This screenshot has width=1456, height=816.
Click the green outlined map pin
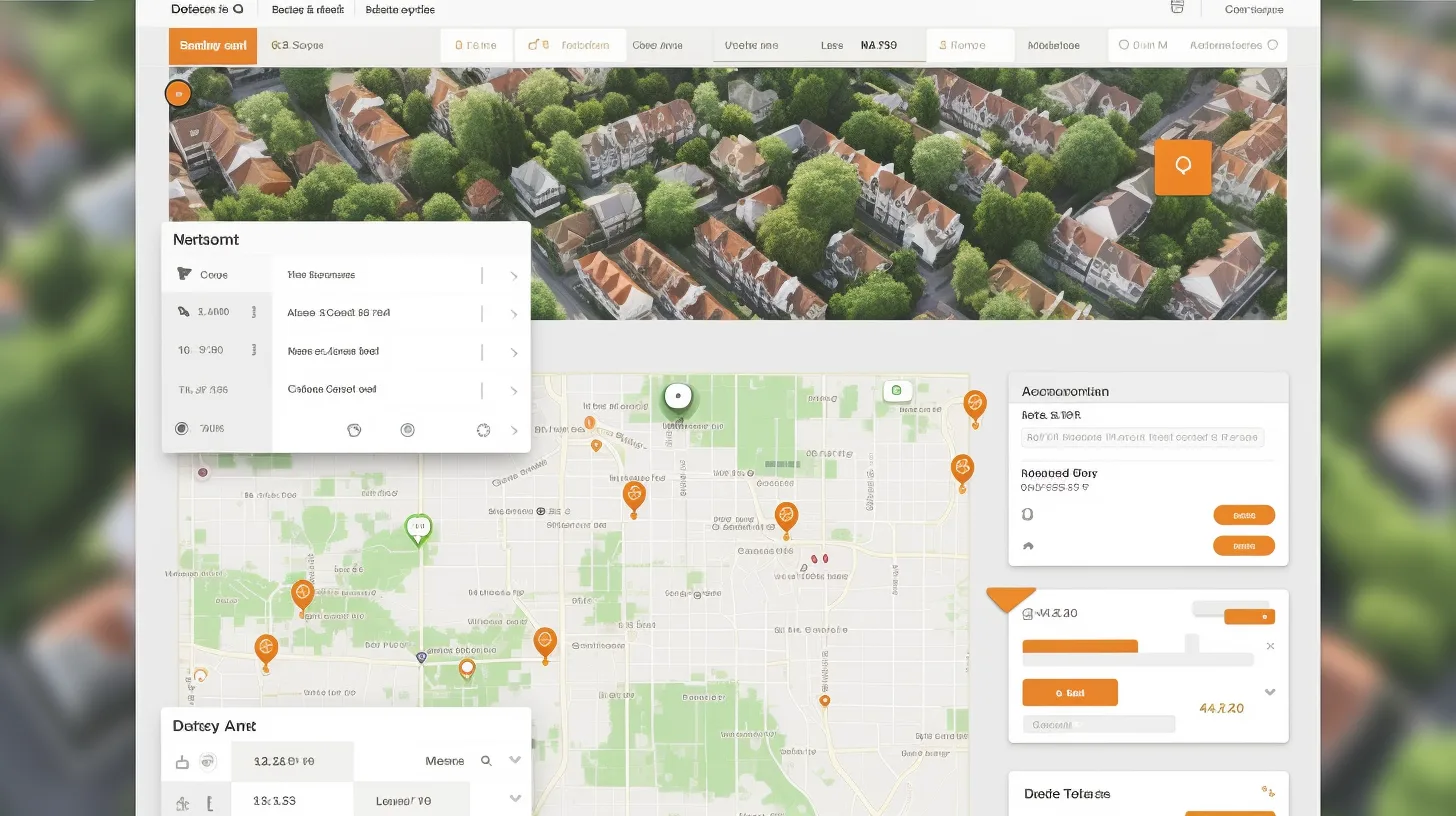pyautogui.click(x=418, y=528)
